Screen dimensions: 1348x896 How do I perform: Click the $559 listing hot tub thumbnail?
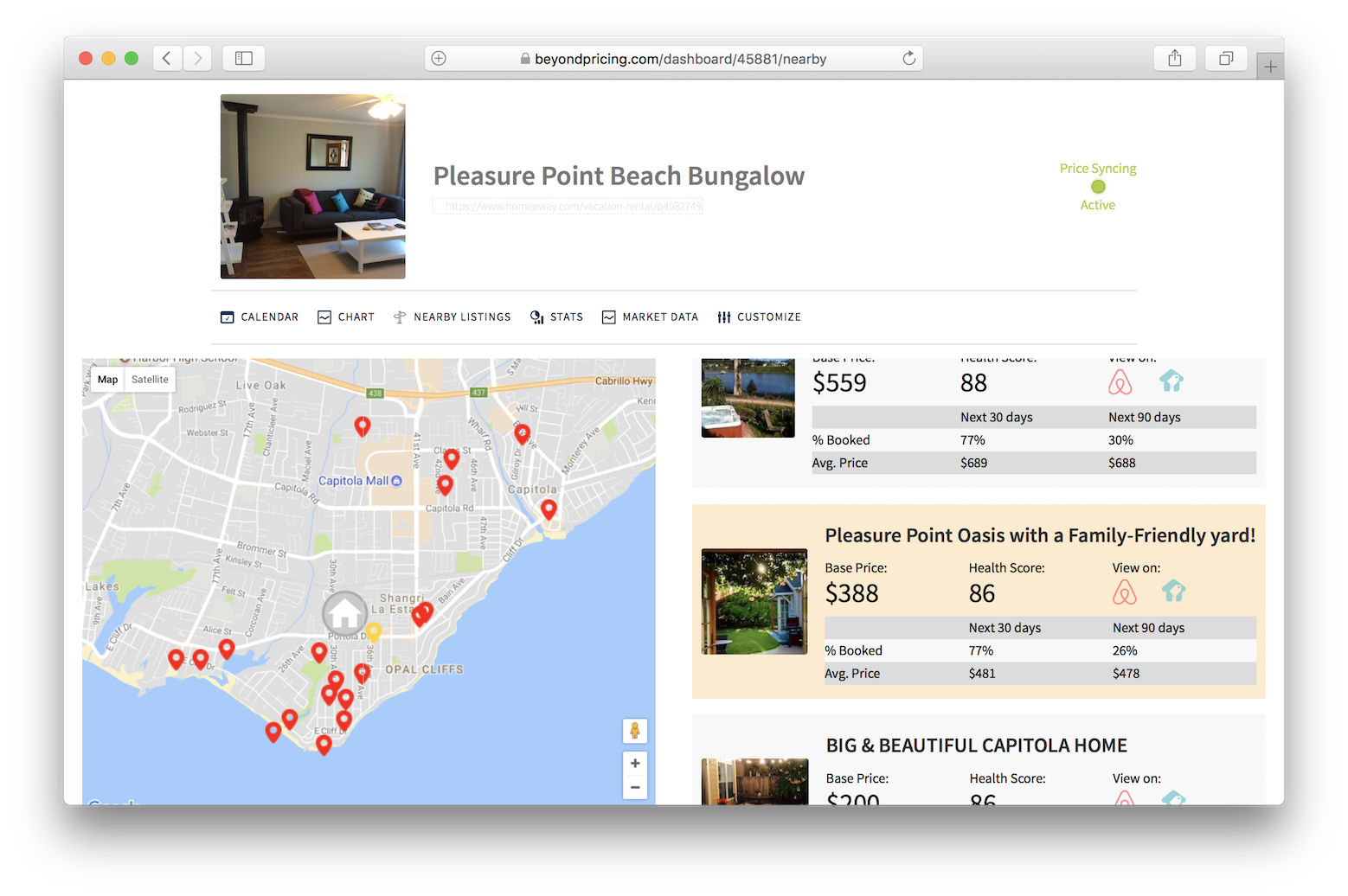click(748, 398)
